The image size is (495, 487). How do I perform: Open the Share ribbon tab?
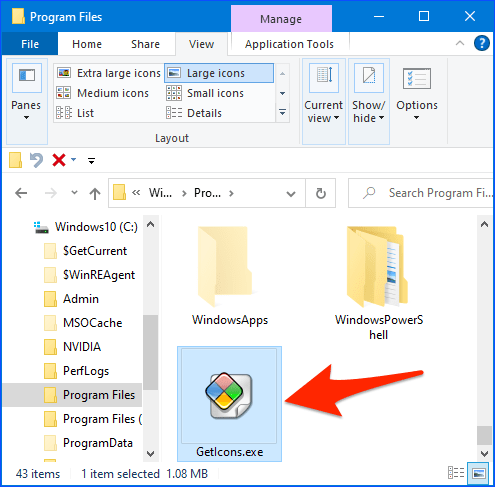(x=145, y=44)
